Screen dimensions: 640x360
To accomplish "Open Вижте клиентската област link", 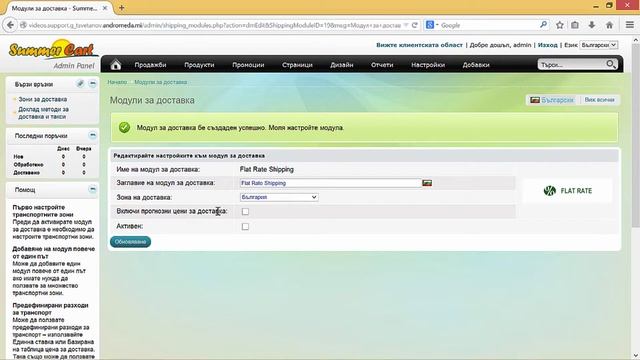I will [419, 45].
